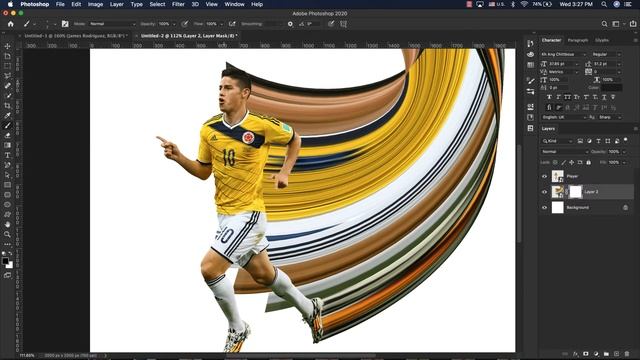Open font style dropdown showing Regular
Image resolution: width=640 pixels, height=360 pixels.
(607, 54)
